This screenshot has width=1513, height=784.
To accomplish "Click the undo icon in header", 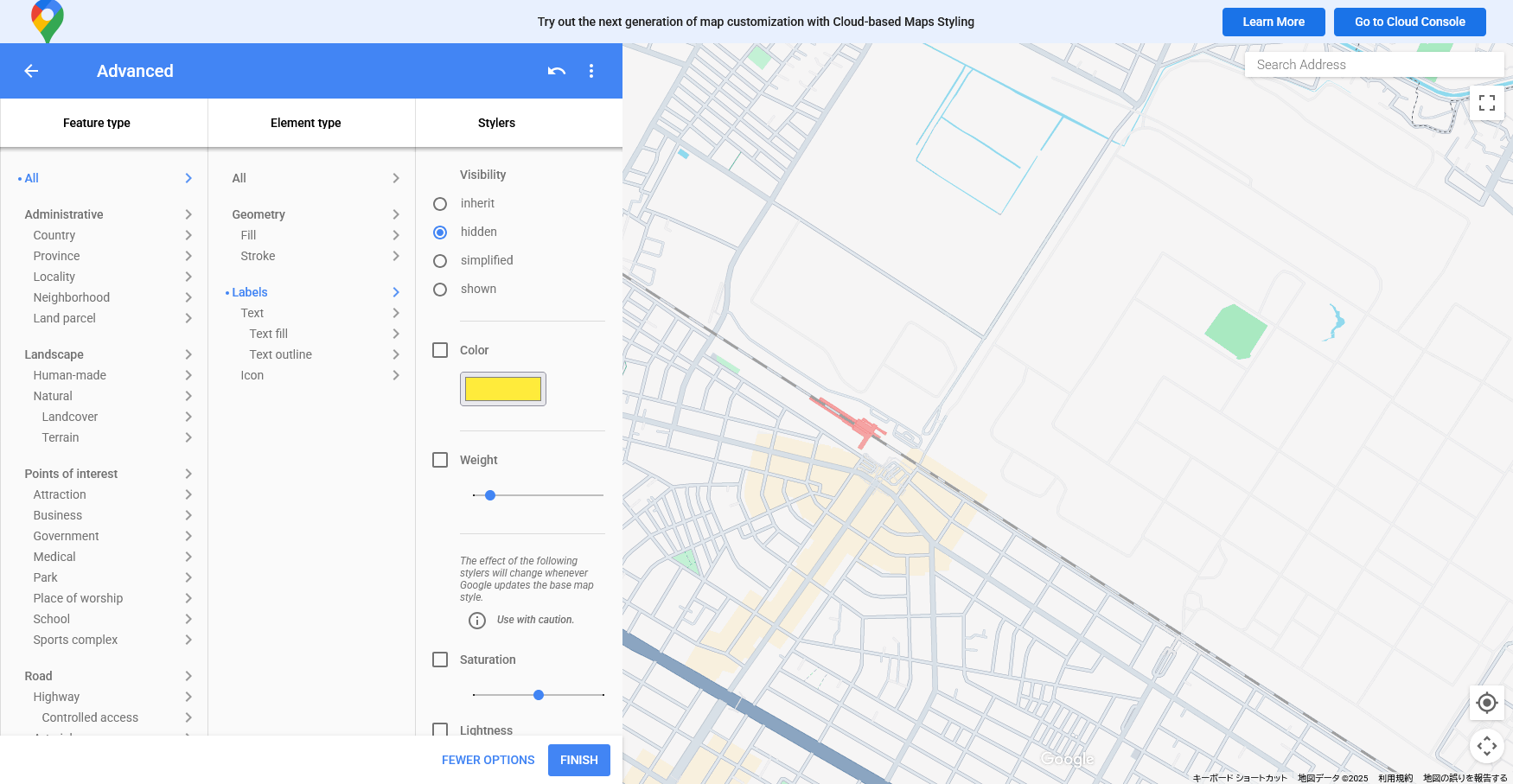I will click(557, 71).
